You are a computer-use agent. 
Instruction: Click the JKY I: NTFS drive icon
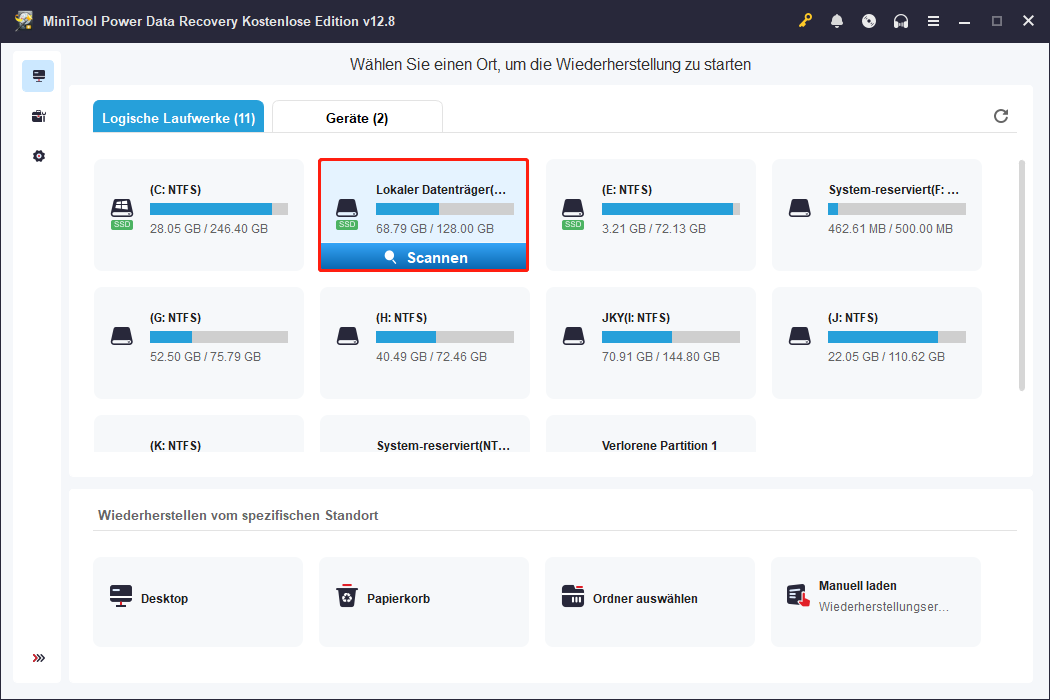click(x=573, y=336)
